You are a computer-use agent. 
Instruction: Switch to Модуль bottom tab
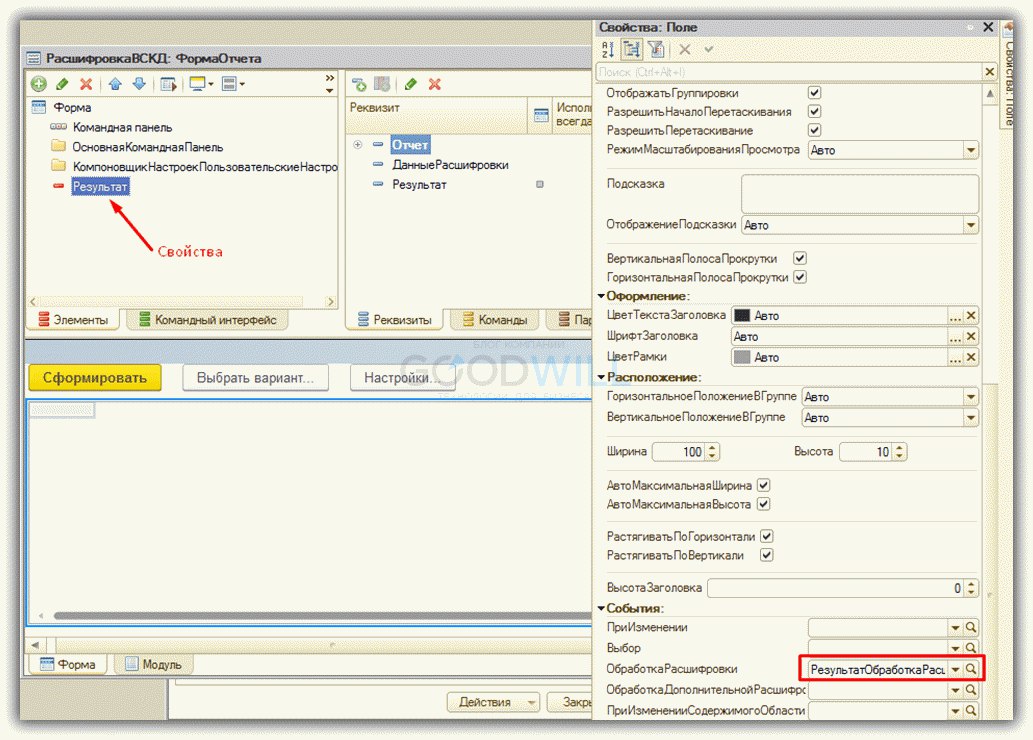coord(154,664)
